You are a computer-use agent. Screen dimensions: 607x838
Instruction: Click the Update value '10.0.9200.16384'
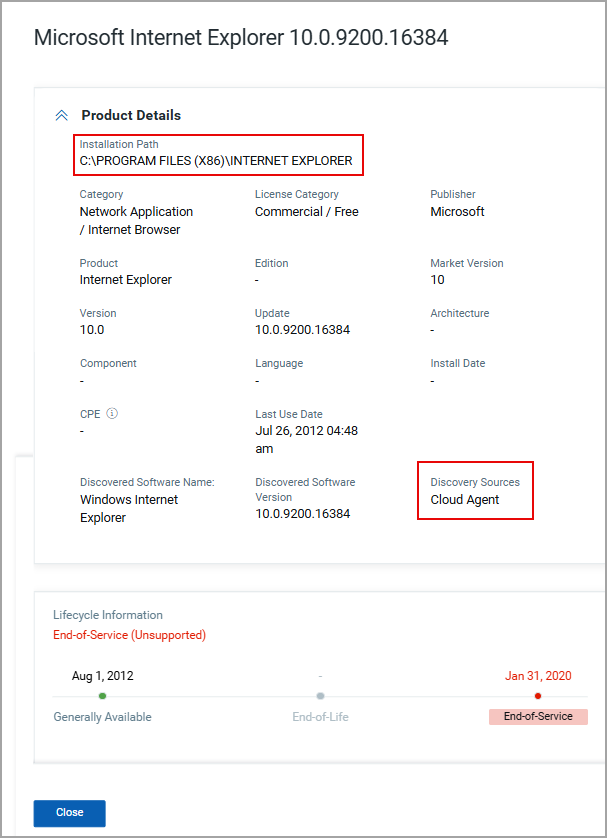(302, 330)
